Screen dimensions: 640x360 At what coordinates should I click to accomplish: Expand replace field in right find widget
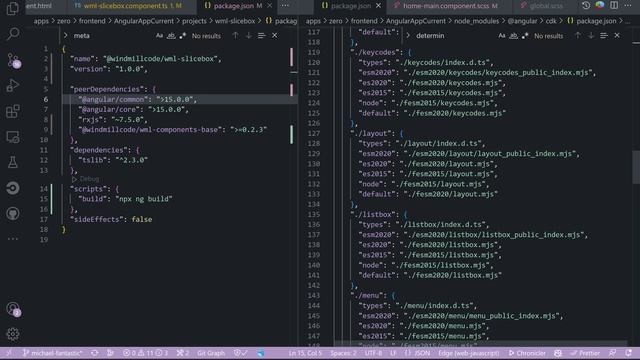(x=408, y=36)
